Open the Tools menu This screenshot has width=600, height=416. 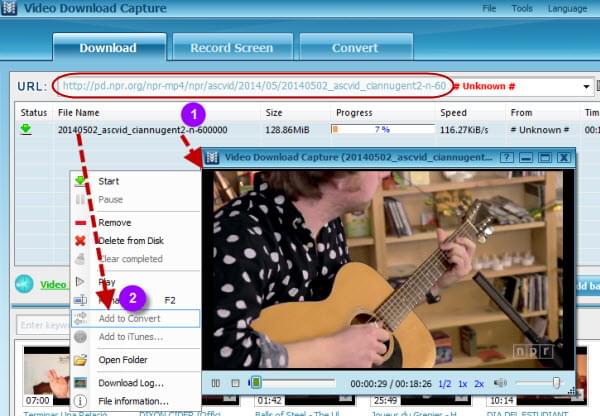[522, 8]
